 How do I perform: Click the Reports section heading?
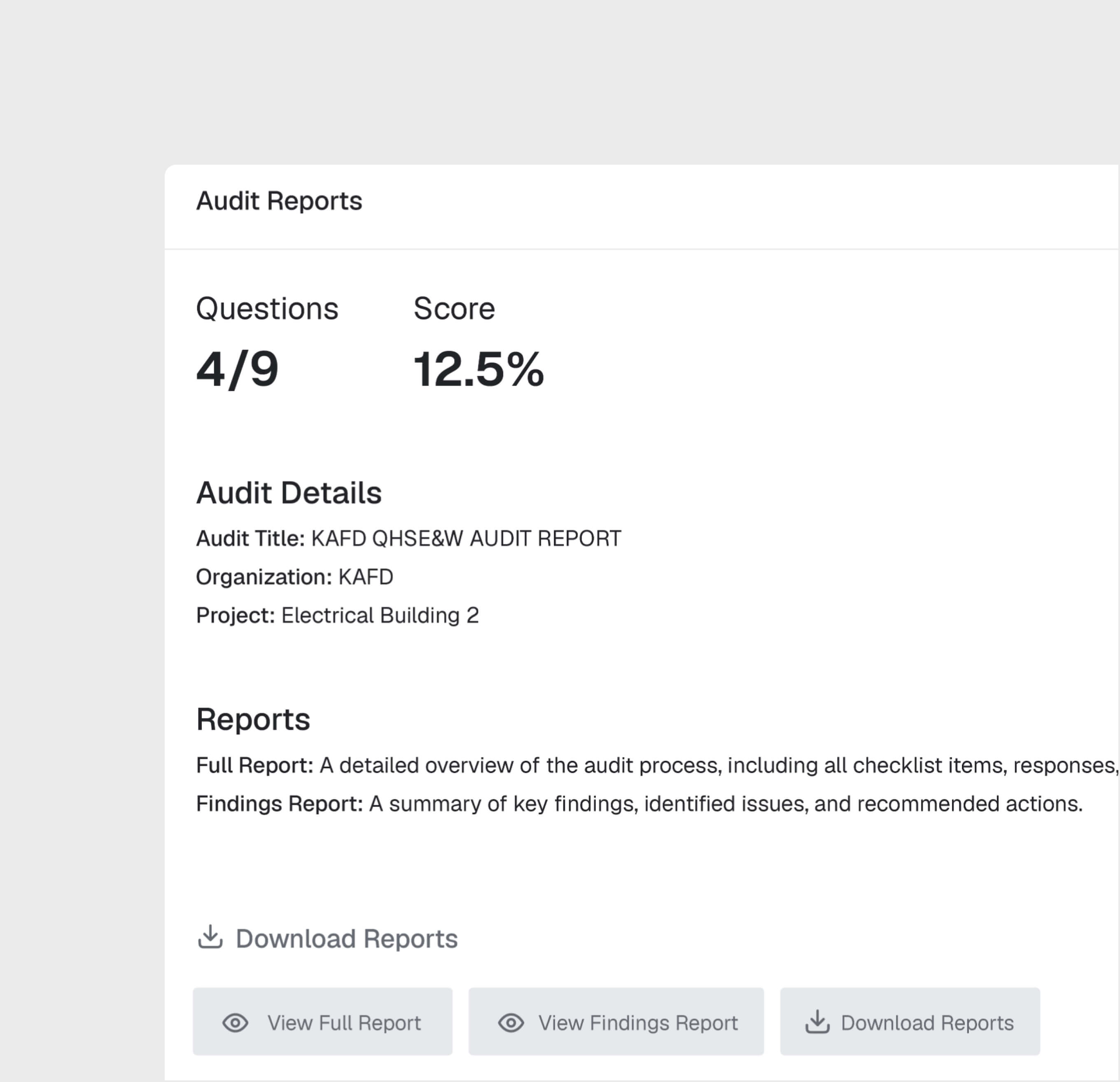click(x=253, y=719)
